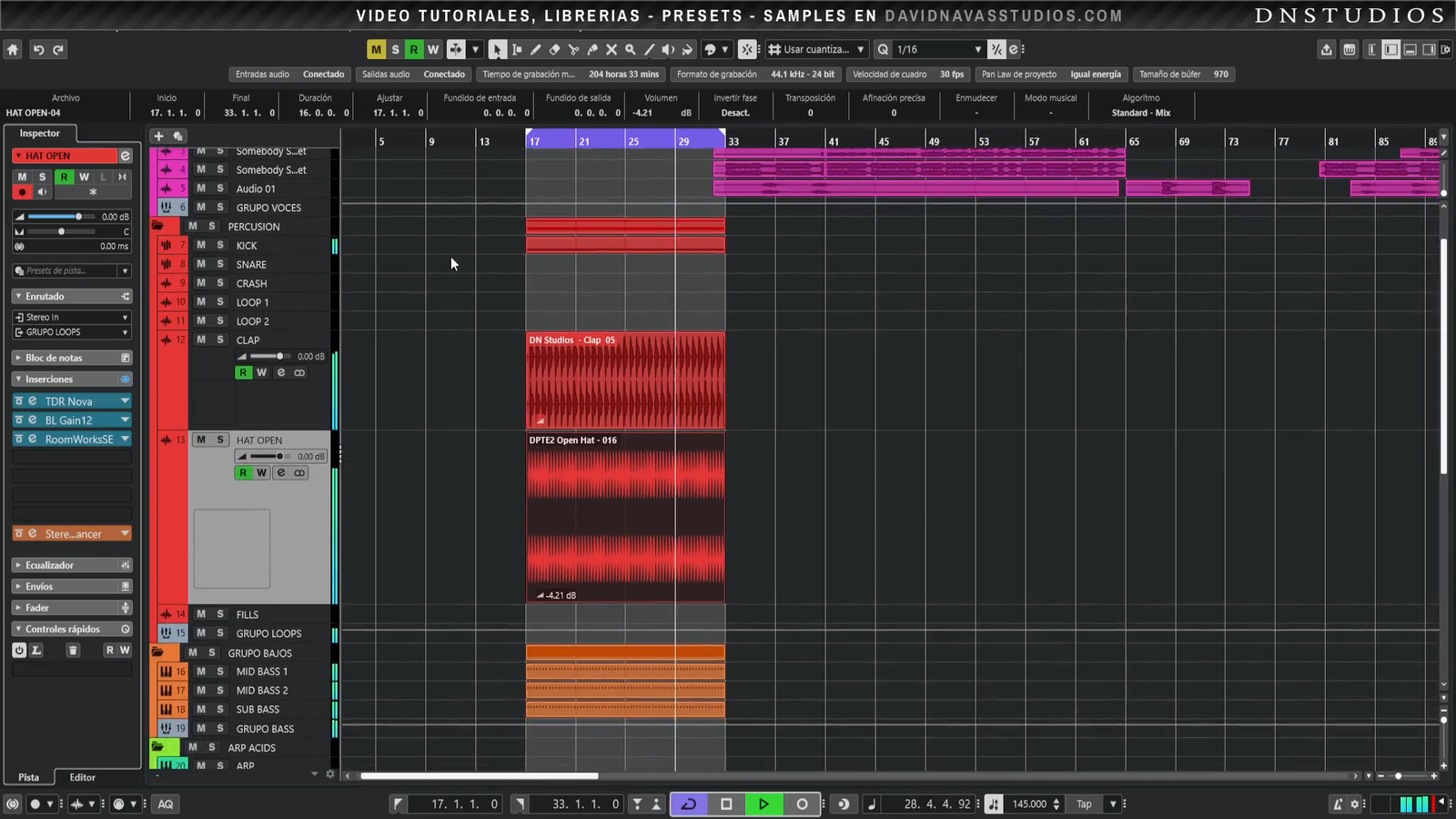Adjust the HAT OPEN inspector volume slider
Screen dimensions: 1456x819
[78, 217]
